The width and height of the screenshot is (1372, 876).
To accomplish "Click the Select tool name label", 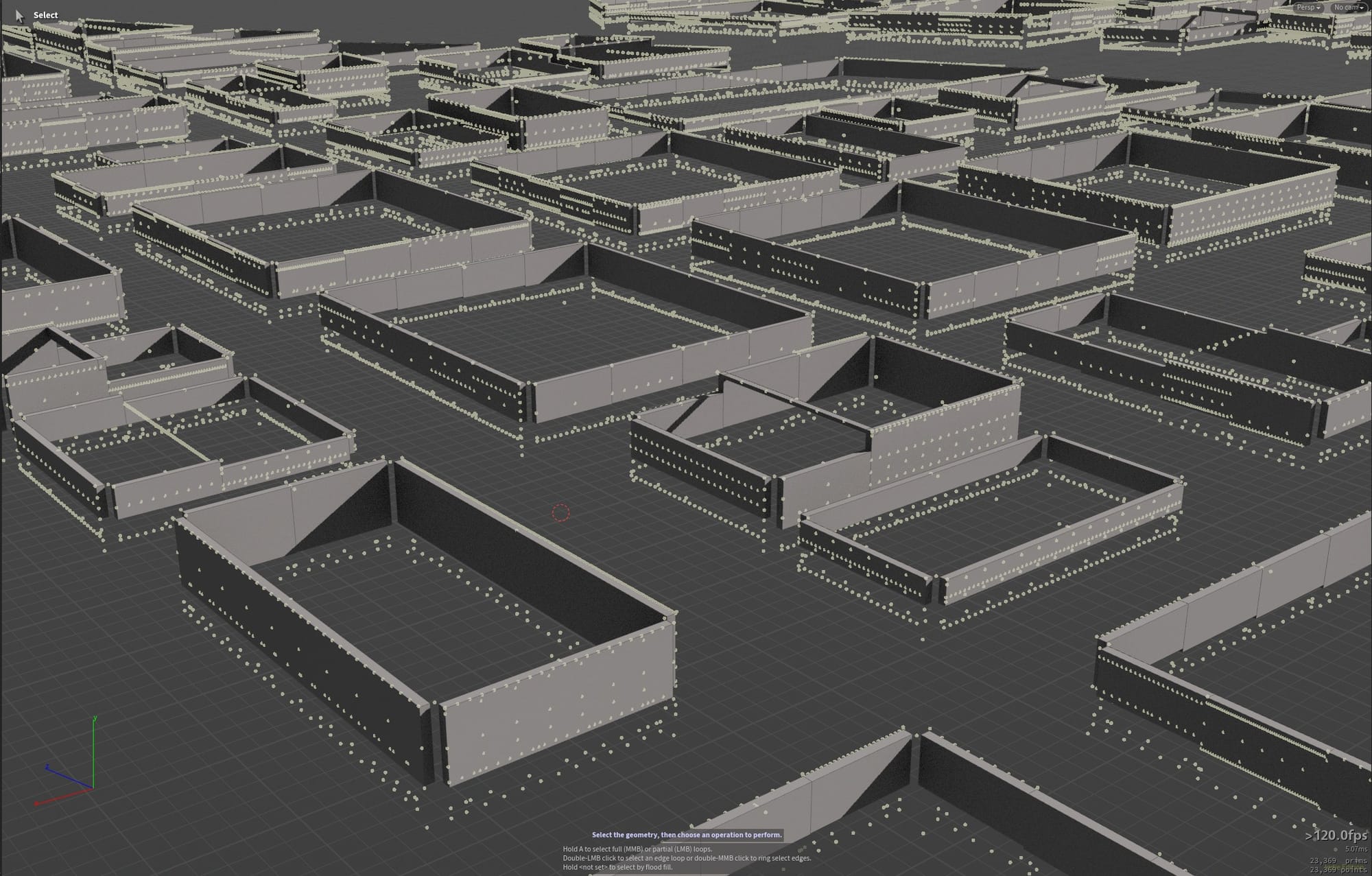I will pyautogui.click(x=45, y=15).
